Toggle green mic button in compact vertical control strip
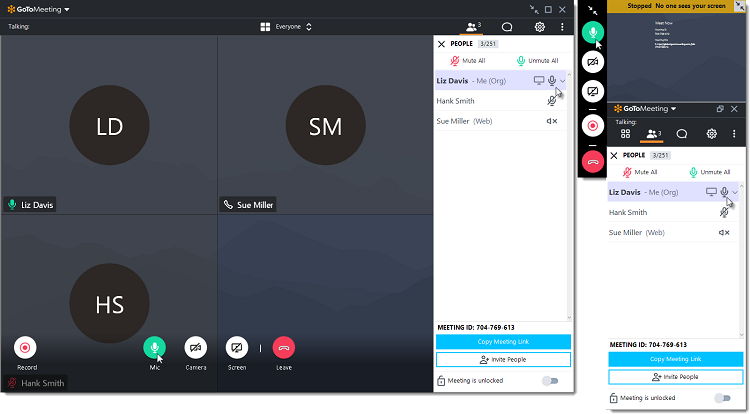 [x=593, y=33]
